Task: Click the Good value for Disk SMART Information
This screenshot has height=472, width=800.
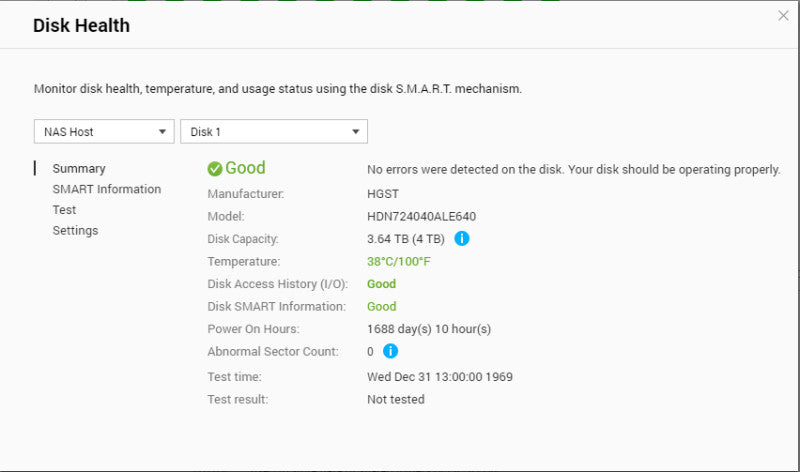Action: click(382, 307)
